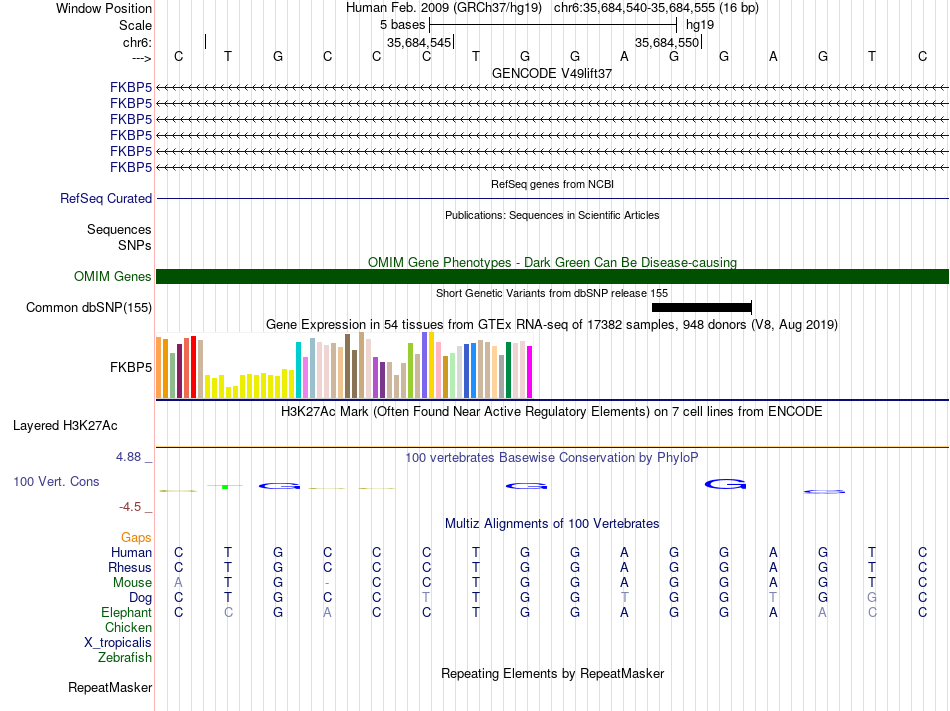950x711 pixels.
Task: Click the -4.5 conservation scale value
Action: click(x=130, y=507)
